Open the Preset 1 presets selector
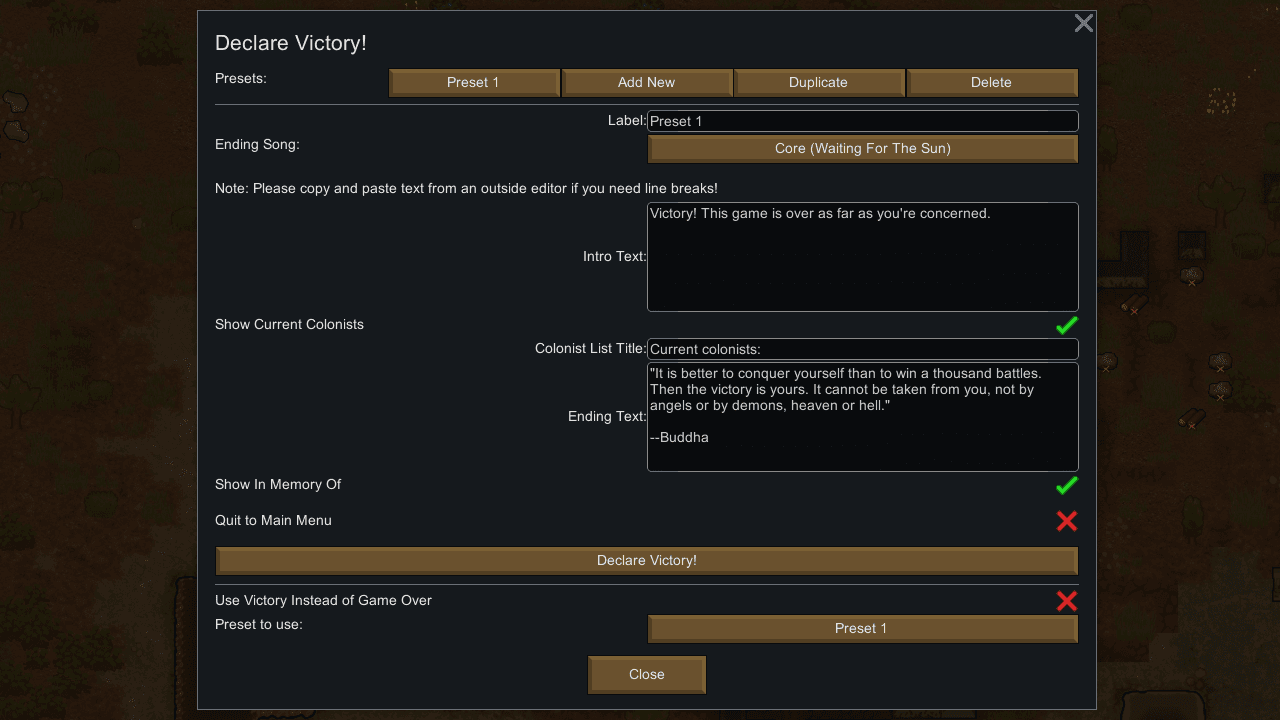 (x=474, y=83)
